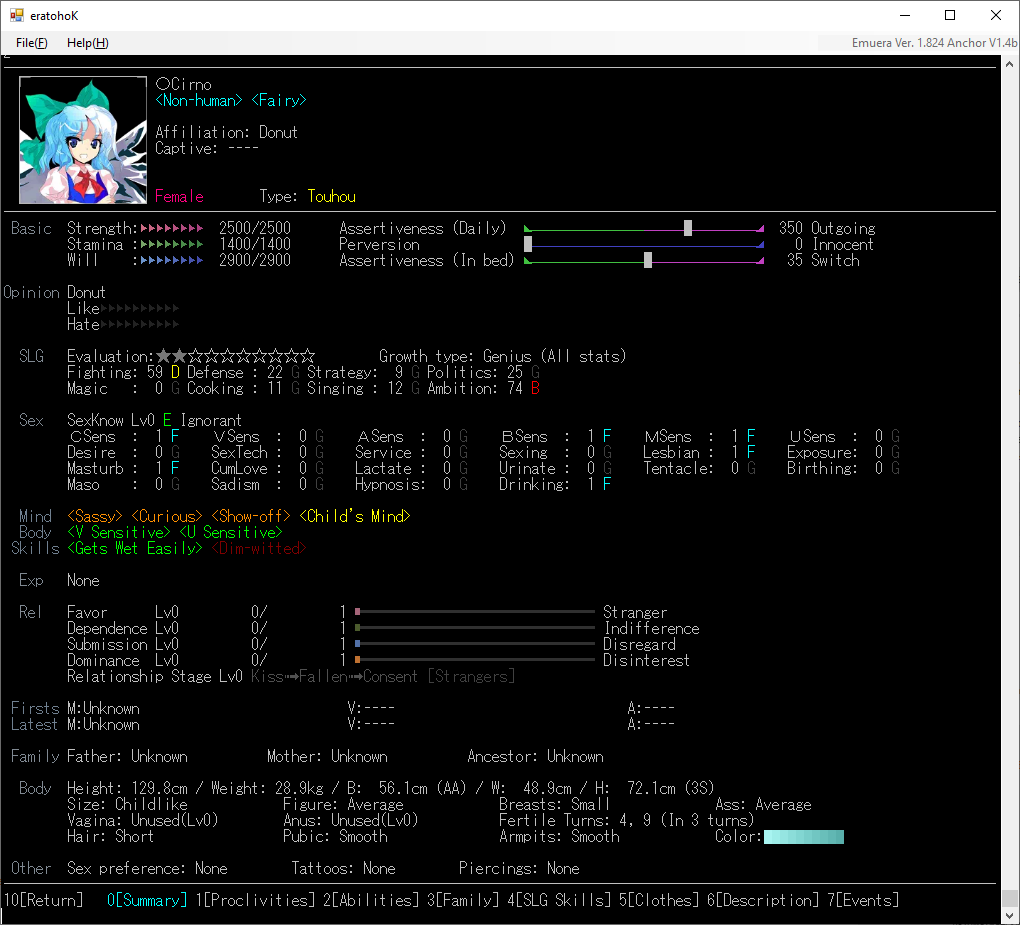Click the eratohoK app icon in title bar
The height and width of the screenshot is (925, 1020).
point(17,16)
